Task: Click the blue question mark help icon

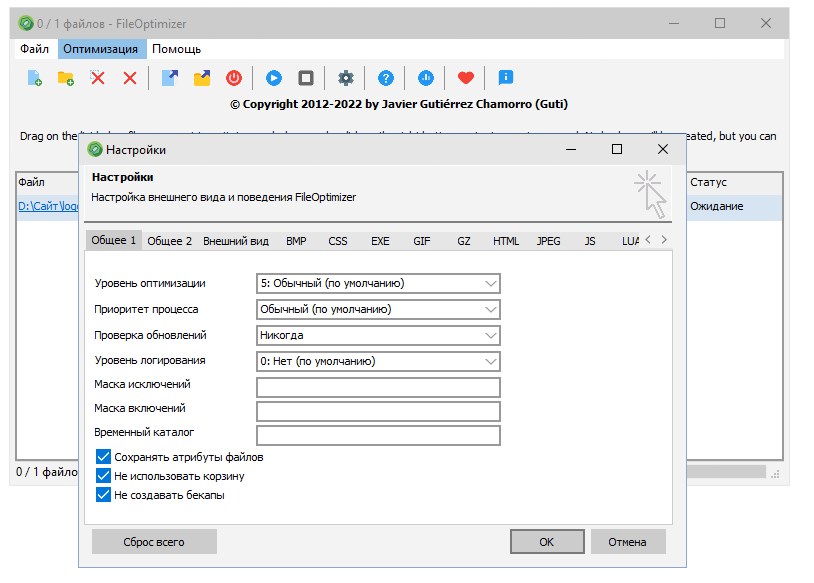Action: pos(385,78)
